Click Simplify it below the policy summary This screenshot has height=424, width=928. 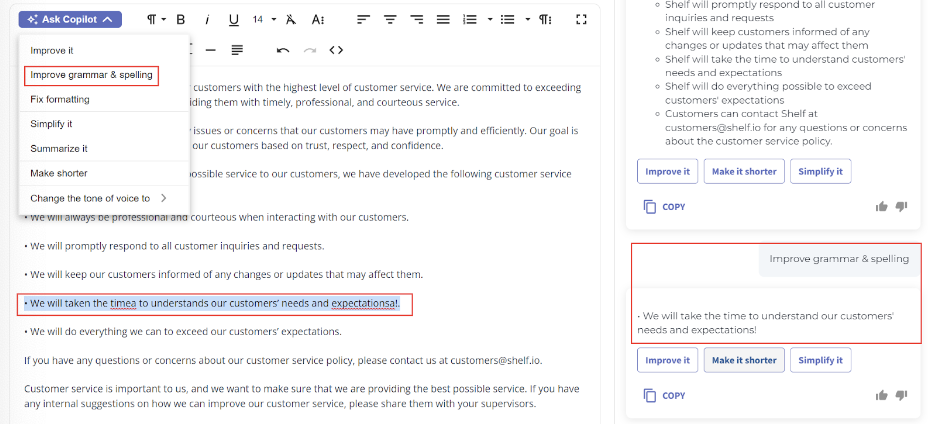[x=820, y=171]
